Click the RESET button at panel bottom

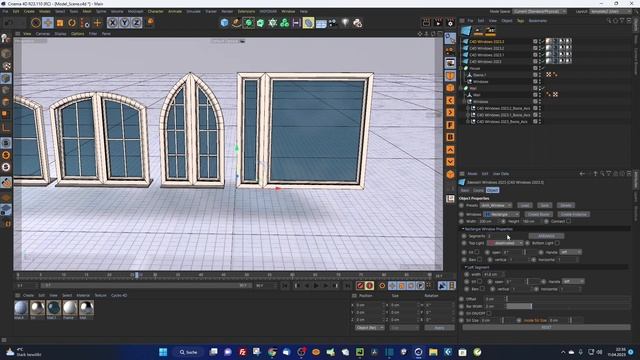546,327
